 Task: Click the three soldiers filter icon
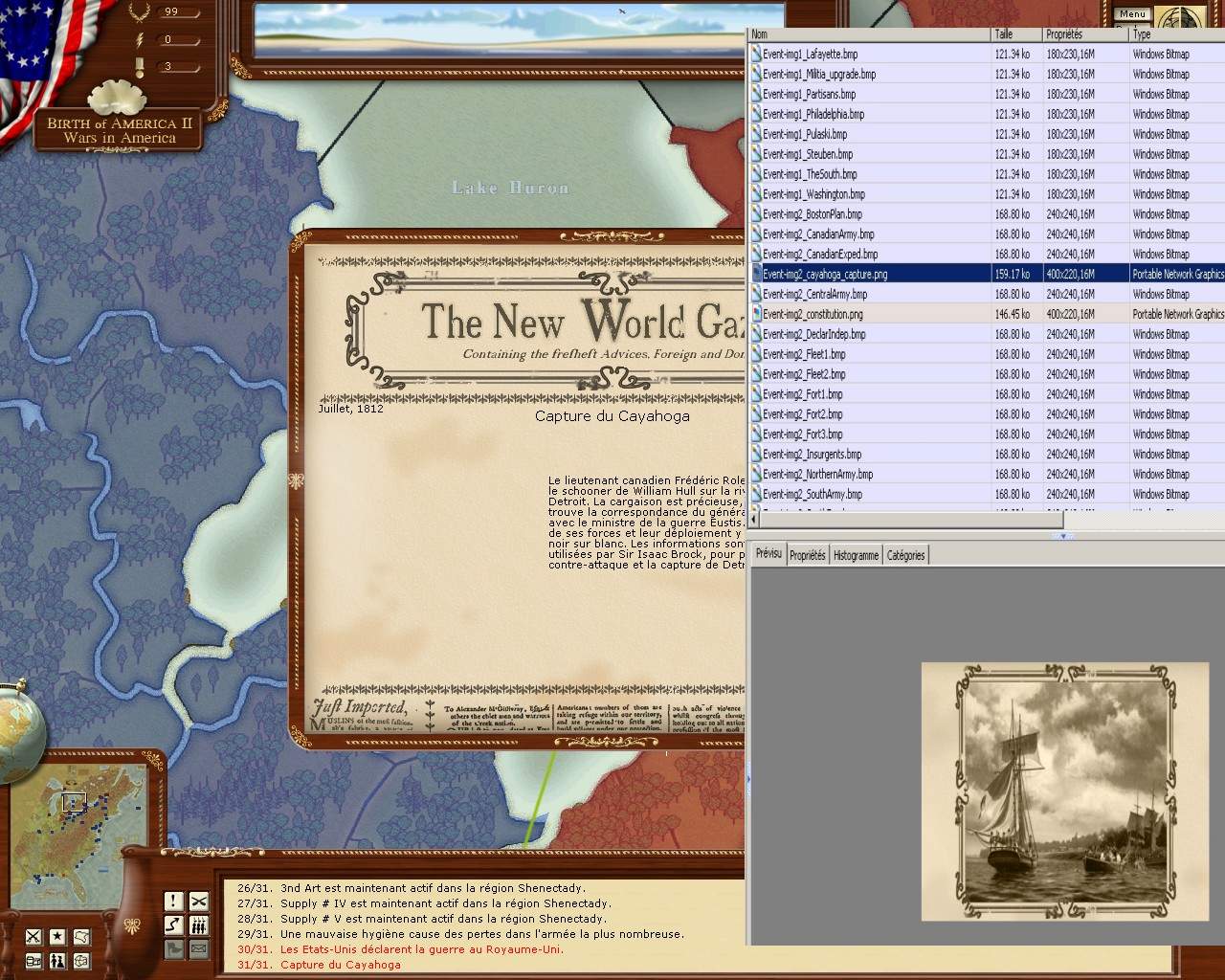pyautogui.click(x=198, y=924)
